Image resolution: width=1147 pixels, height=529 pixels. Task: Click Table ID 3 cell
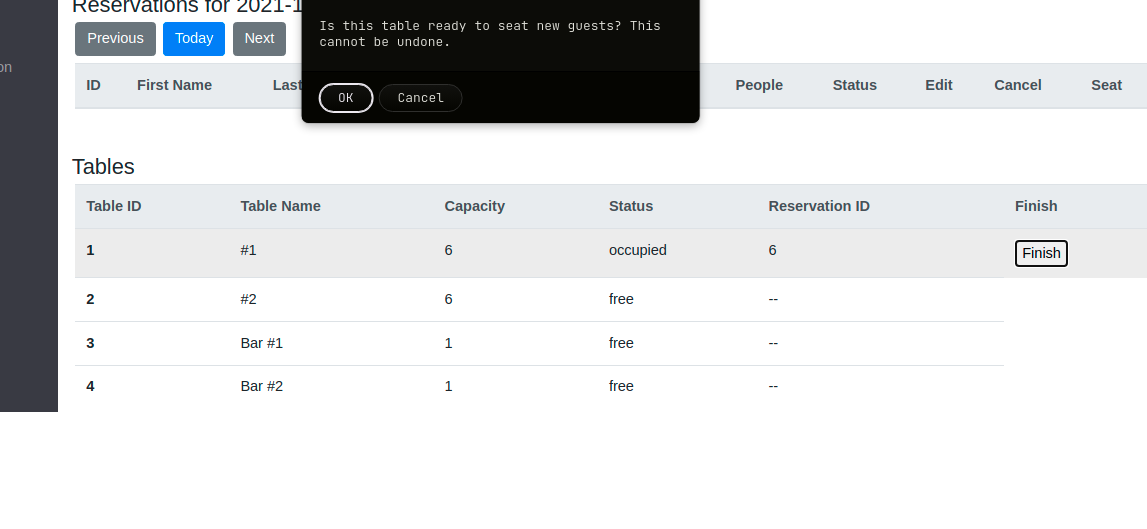pos(90,343)
